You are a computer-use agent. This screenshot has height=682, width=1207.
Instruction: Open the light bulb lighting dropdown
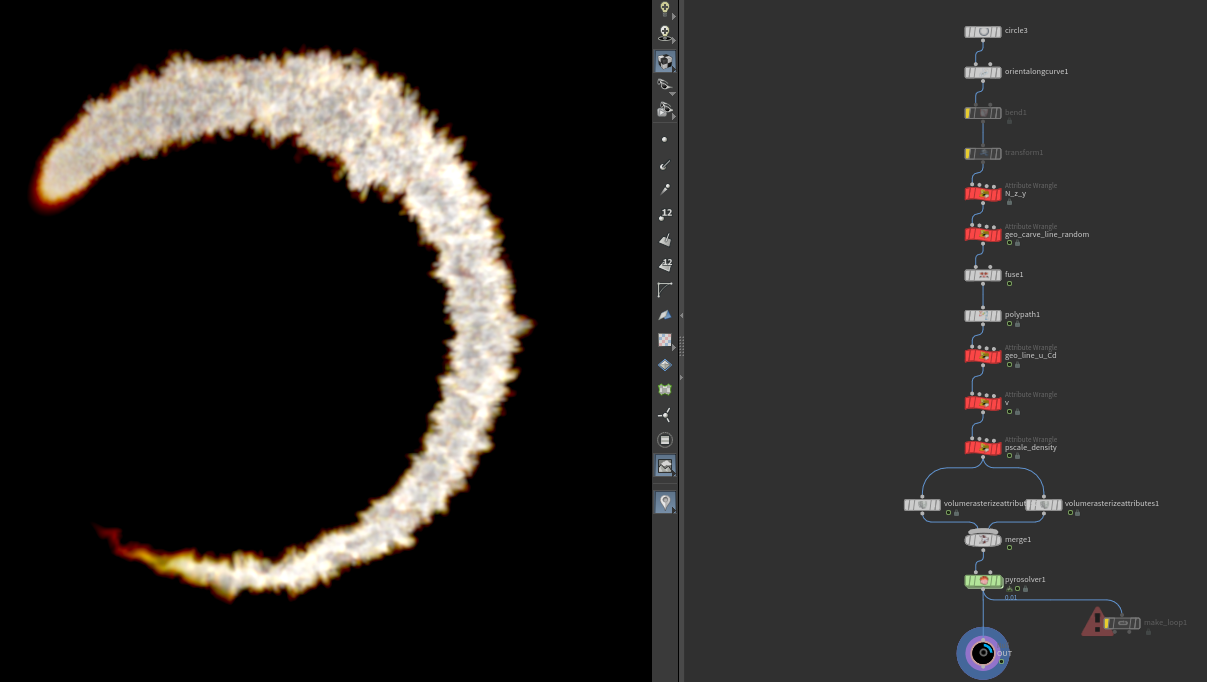point(673,17)
